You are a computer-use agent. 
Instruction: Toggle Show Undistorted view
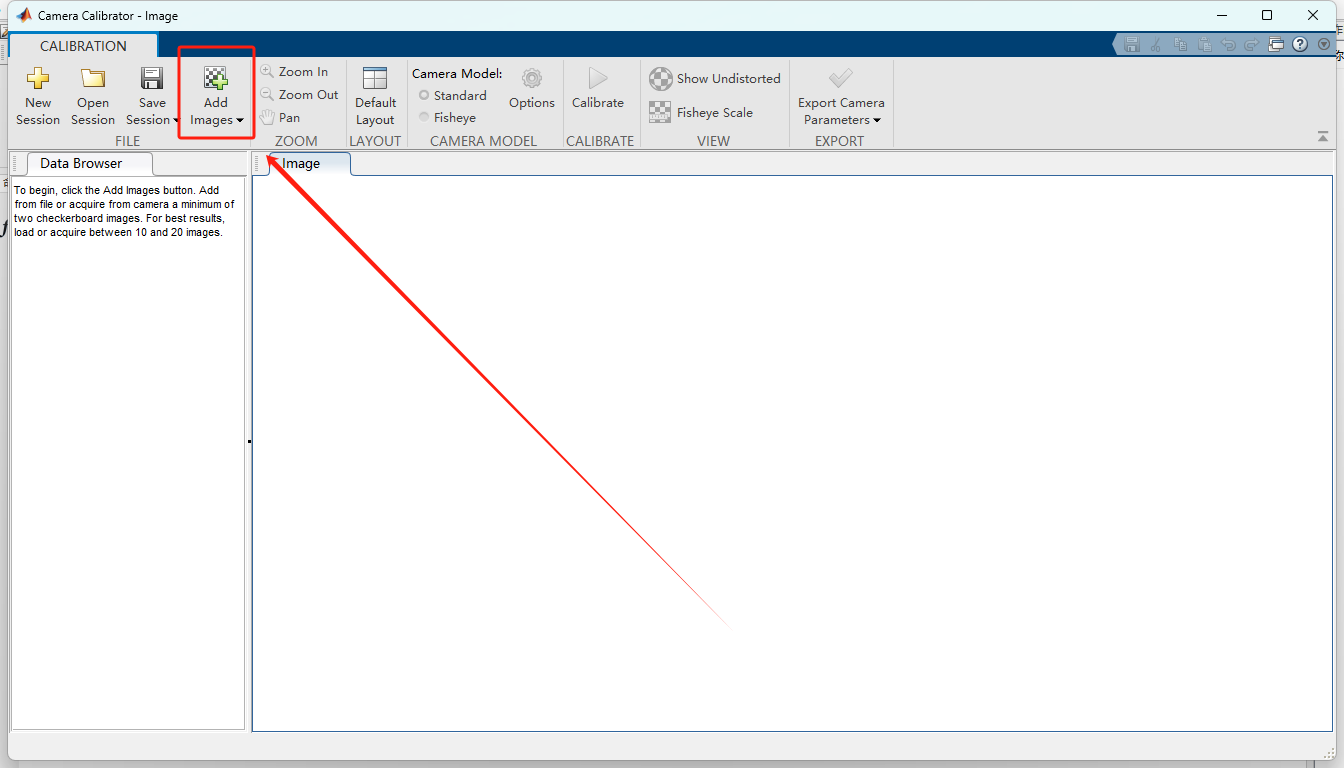coord(715,79)
